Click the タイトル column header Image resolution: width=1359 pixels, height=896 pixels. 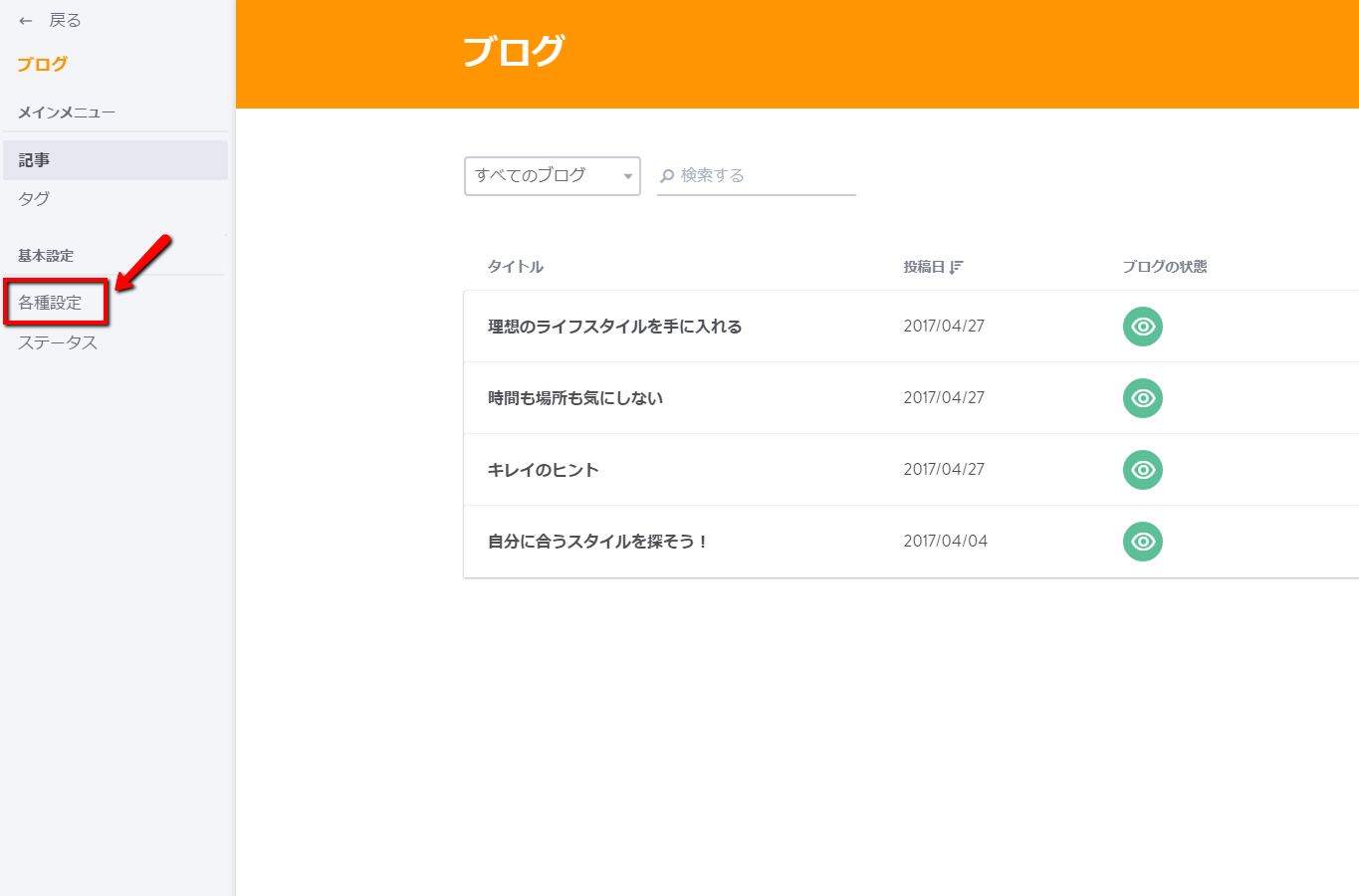(515, 266)
